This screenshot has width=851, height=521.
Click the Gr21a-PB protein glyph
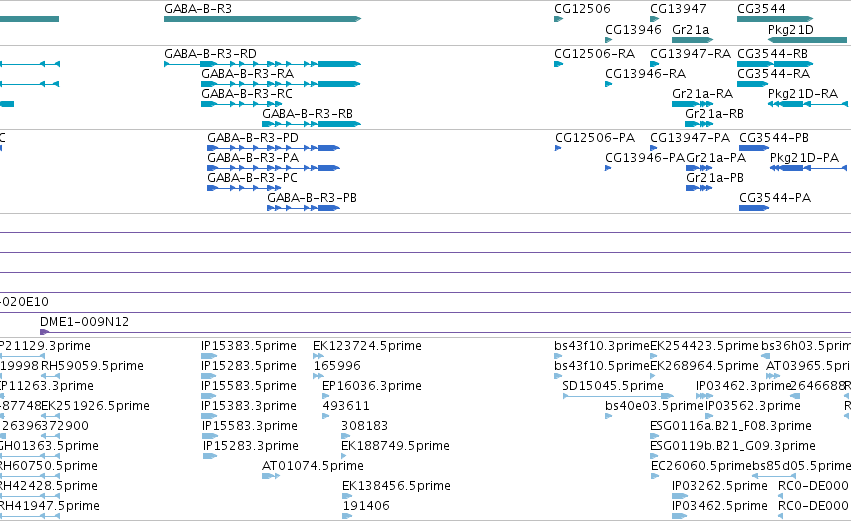tap(699, 188)
